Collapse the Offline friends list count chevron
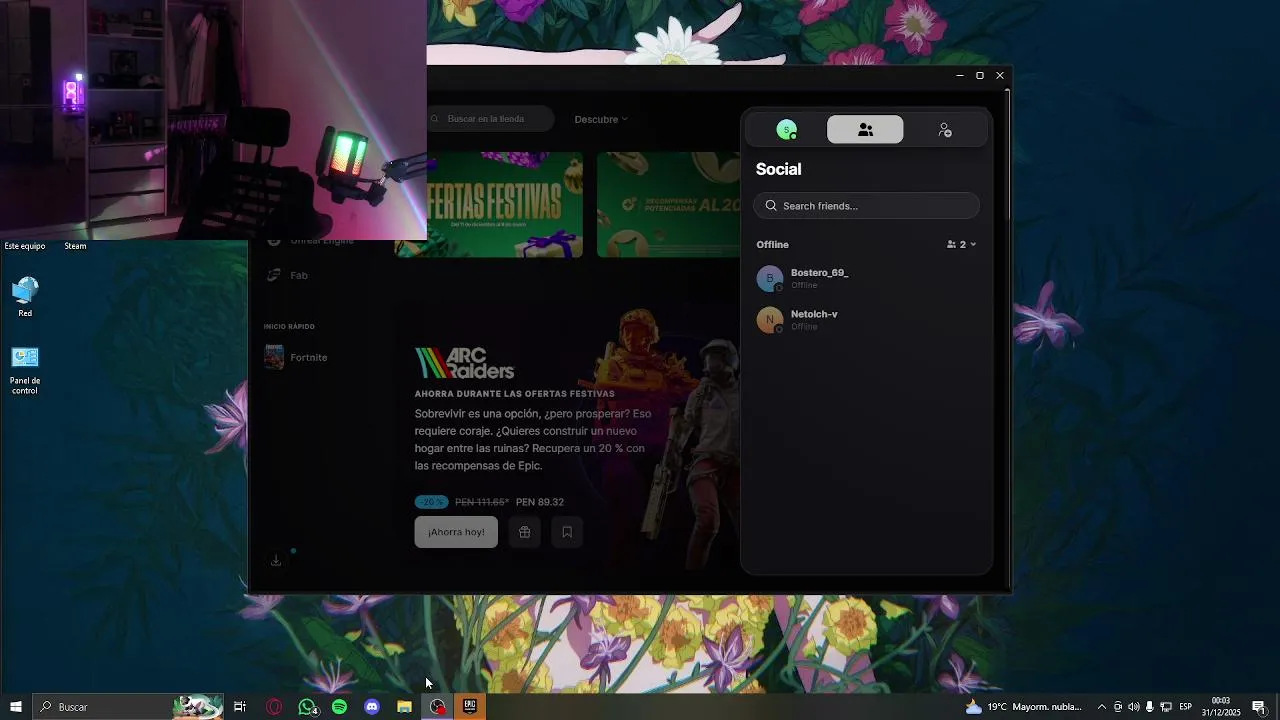Screen dimensions: 1280x720 coord(973,245)
